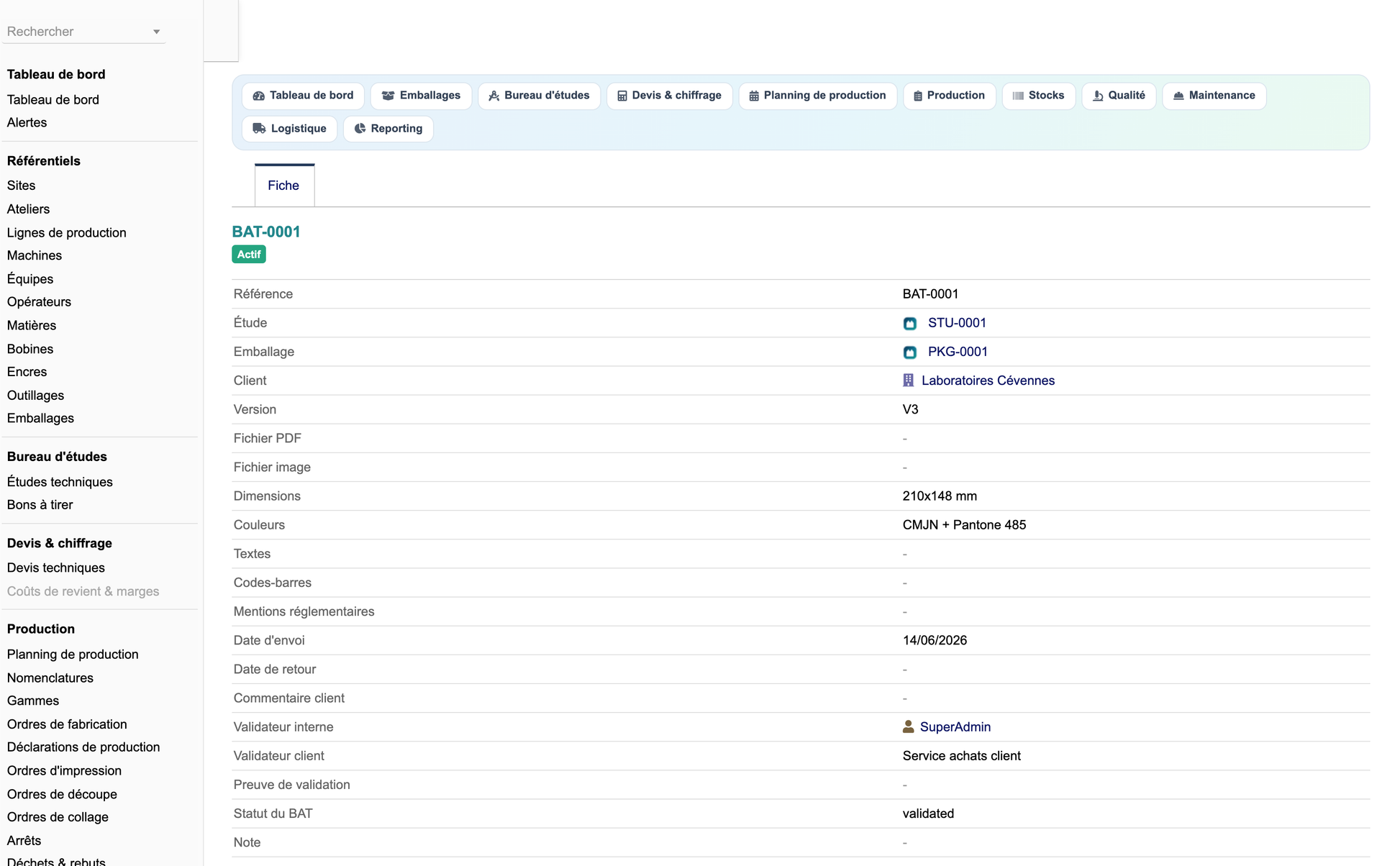Open the Fiche tab

[283, 186]
